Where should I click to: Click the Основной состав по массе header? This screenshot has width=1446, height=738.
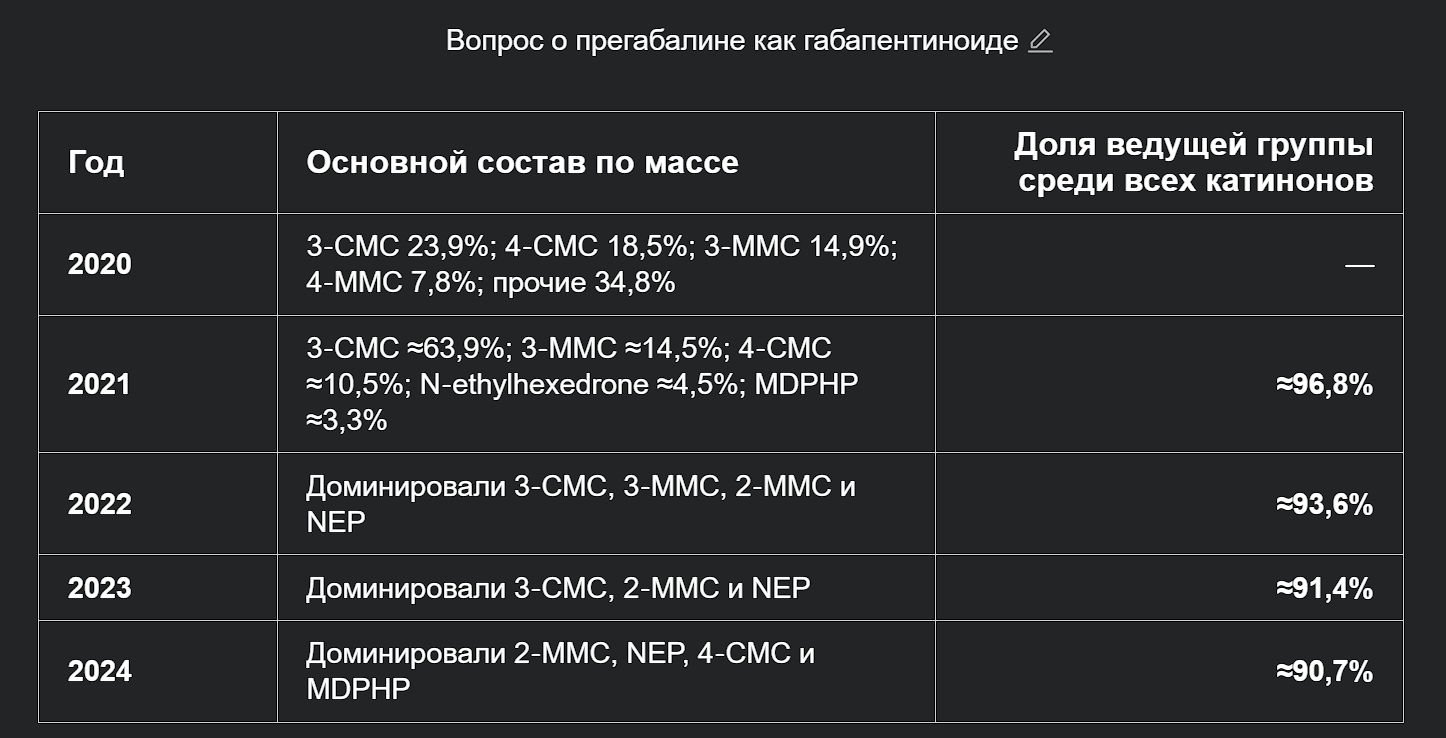pyautogui.click(x=522, y=162)
